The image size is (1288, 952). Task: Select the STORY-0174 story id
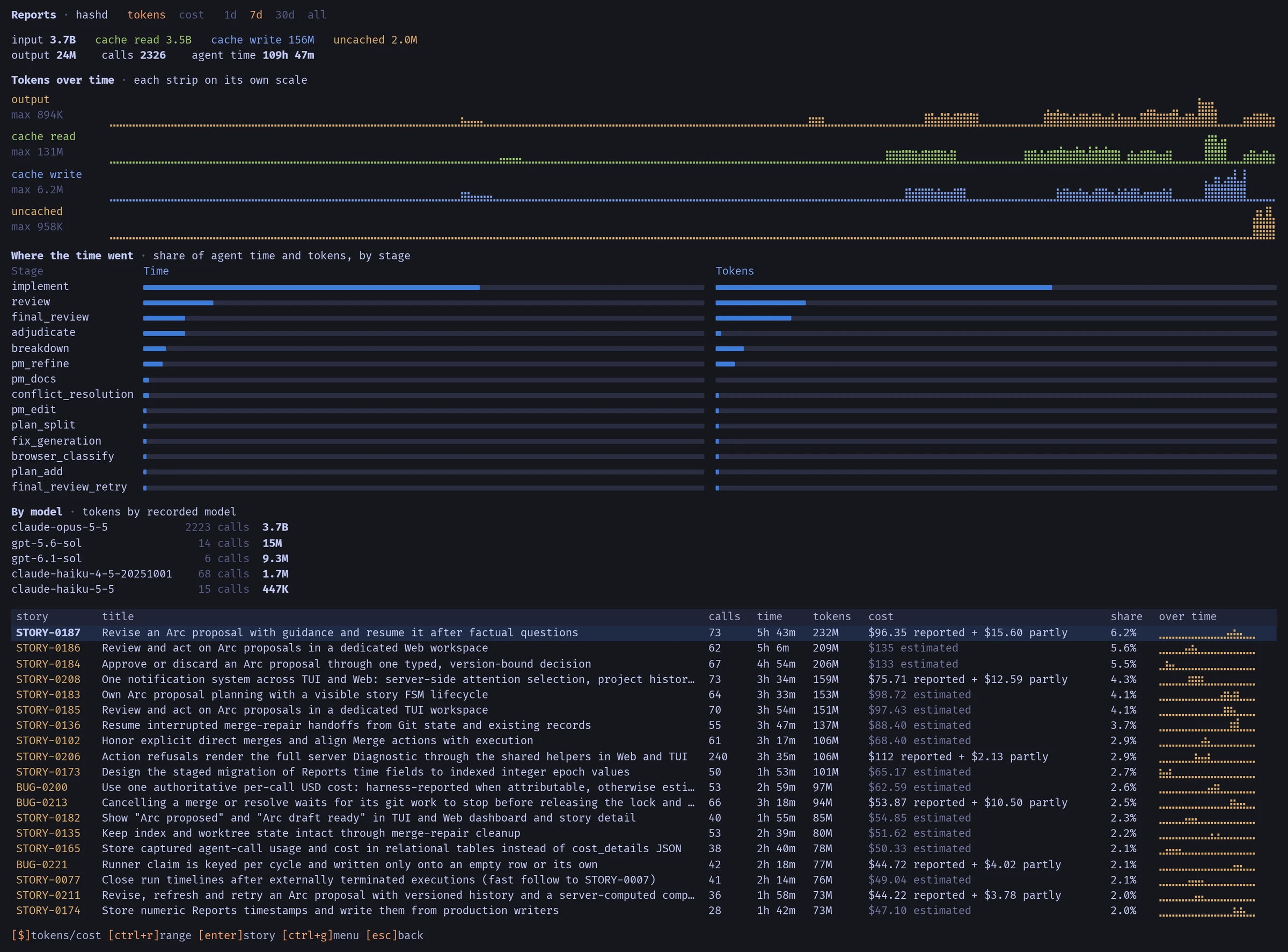tap(48, 911)
